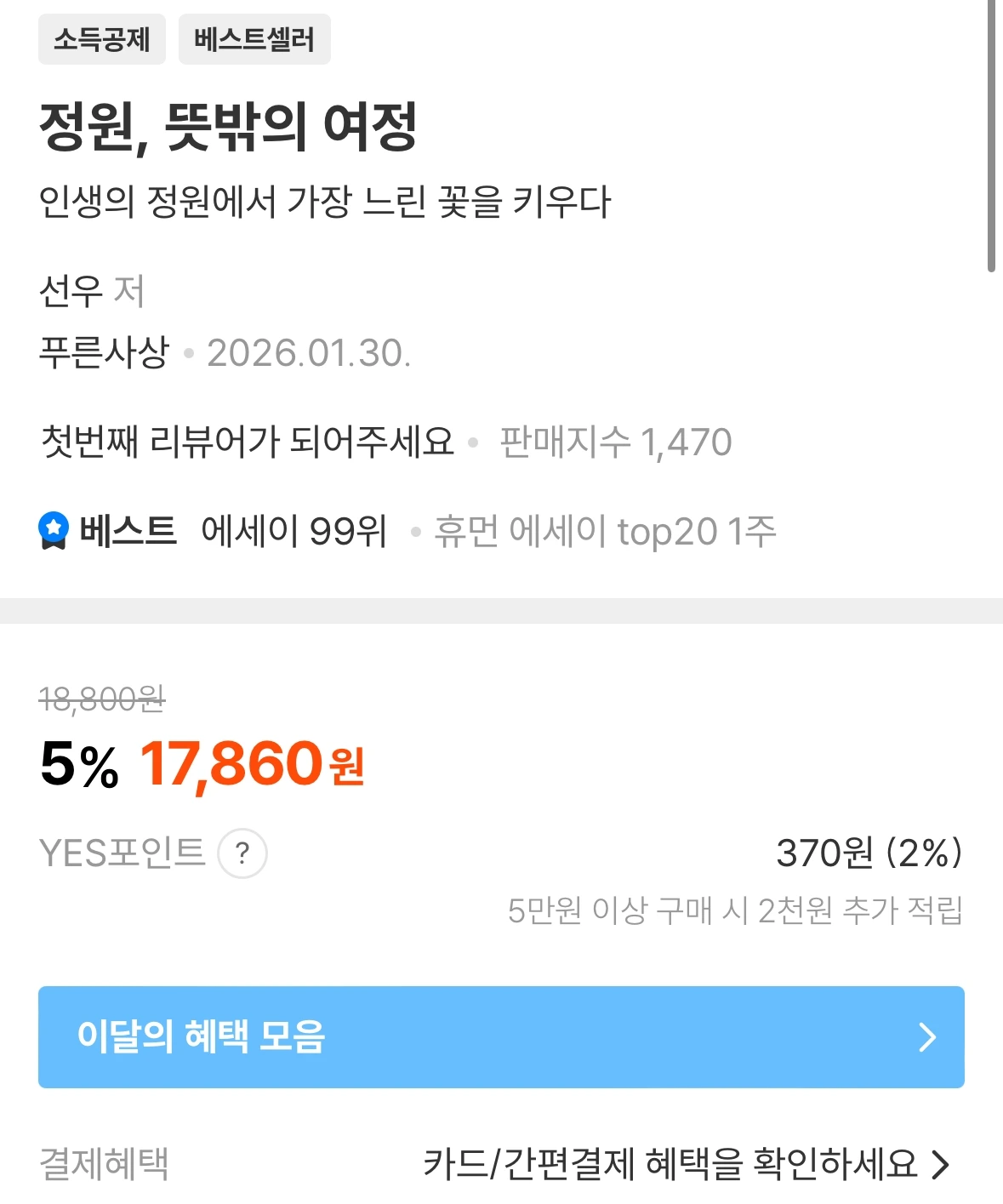Tap the 판매지수 1,470 text
1003x1204 pixels.
click(x=616, y=442)
